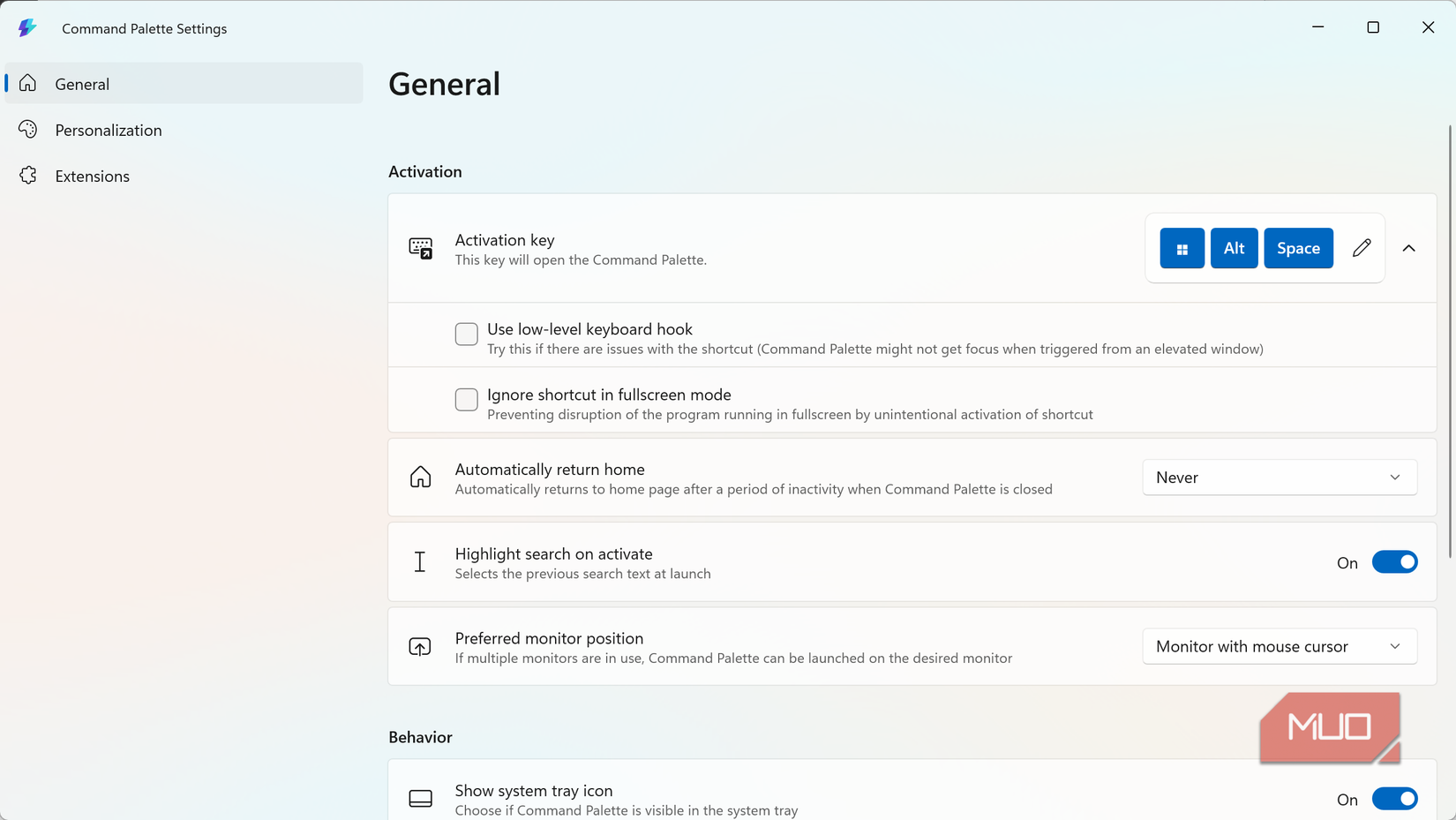Click the pencil to edit the shortcut
This screenshot has width=1456, height=820.
click(1362, 248)
